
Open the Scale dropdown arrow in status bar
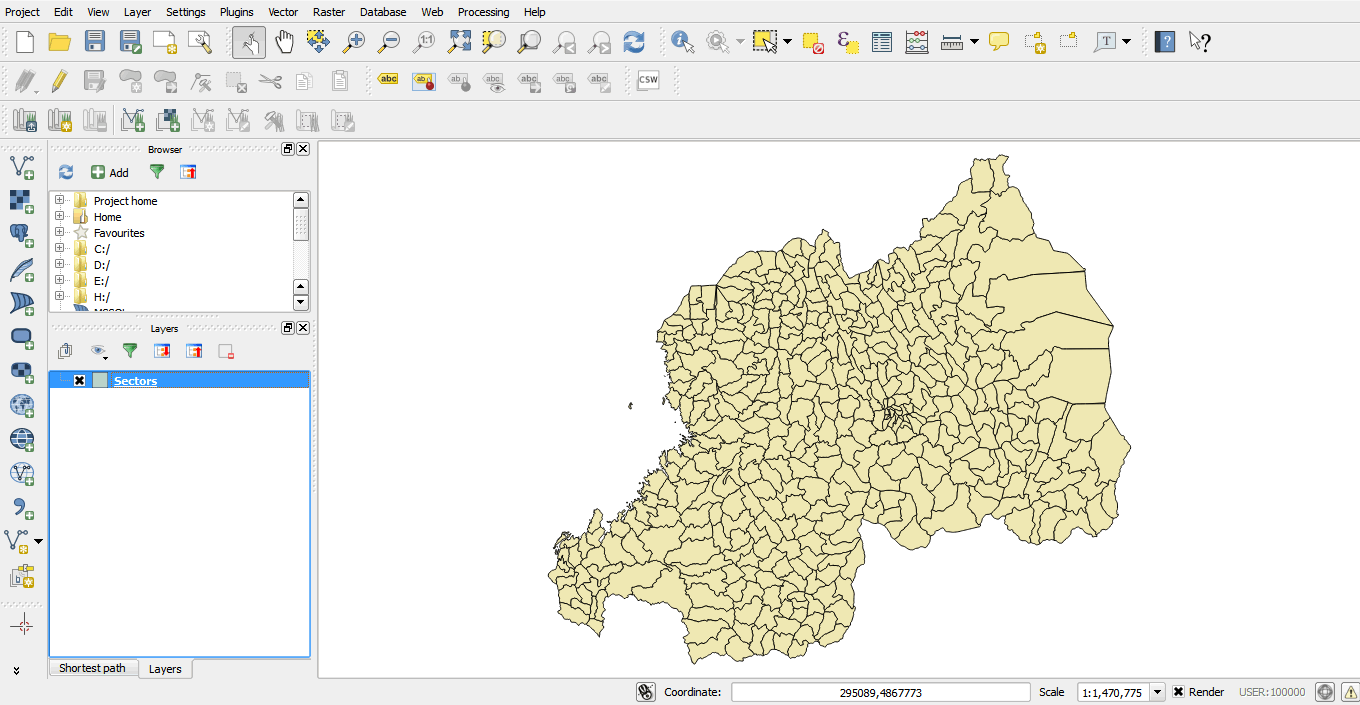(x=1158, y=692)
